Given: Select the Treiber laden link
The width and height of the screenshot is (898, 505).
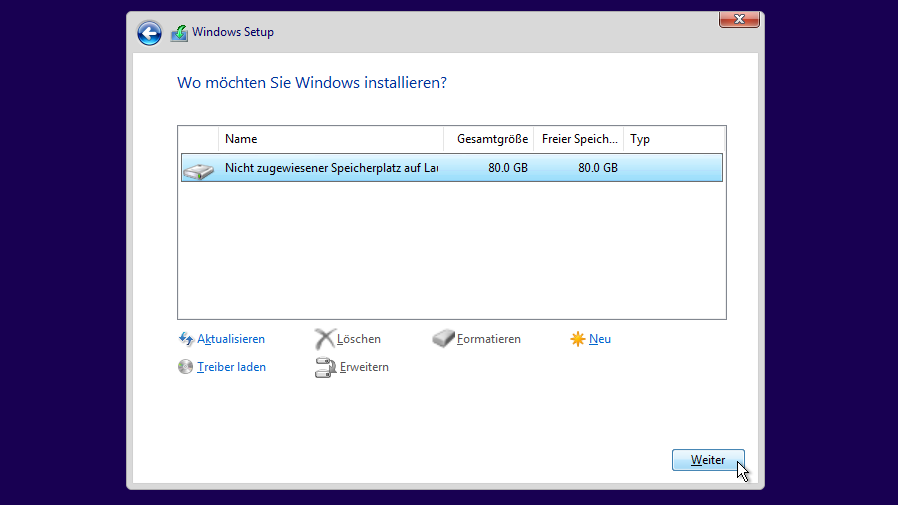Looking at the screenshot, I should pos(231,367).
